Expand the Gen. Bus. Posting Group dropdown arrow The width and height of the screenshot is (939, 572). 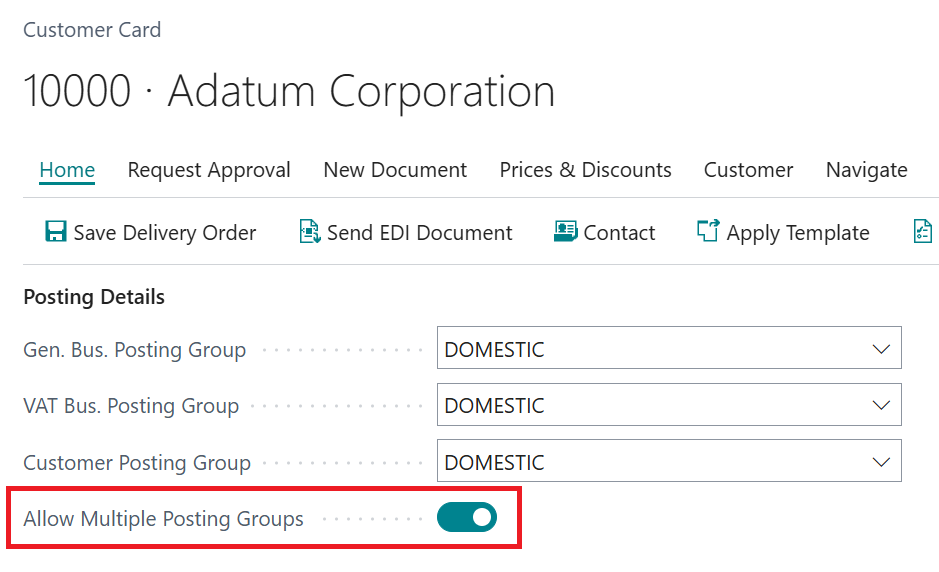click(881, 349)
